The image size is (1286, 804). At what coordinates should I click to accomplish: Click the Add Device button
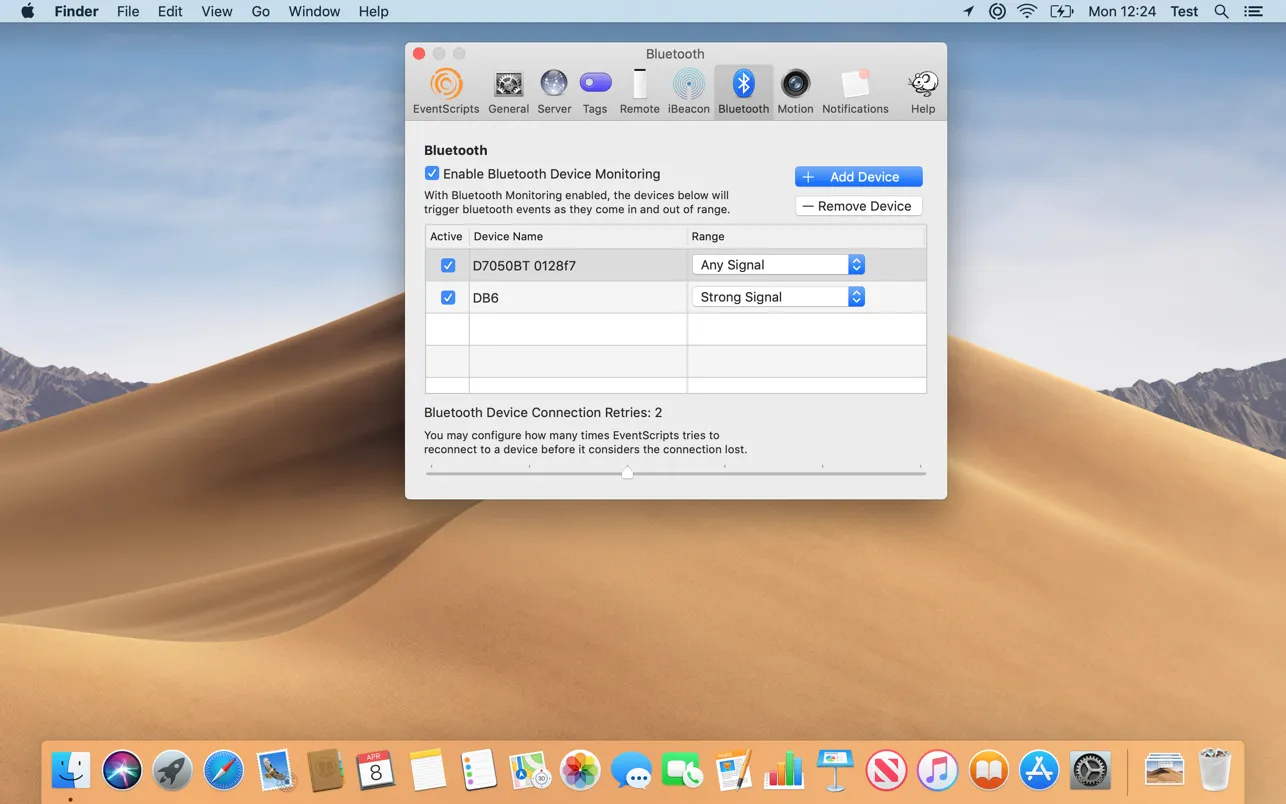click(x=858, y=177)
